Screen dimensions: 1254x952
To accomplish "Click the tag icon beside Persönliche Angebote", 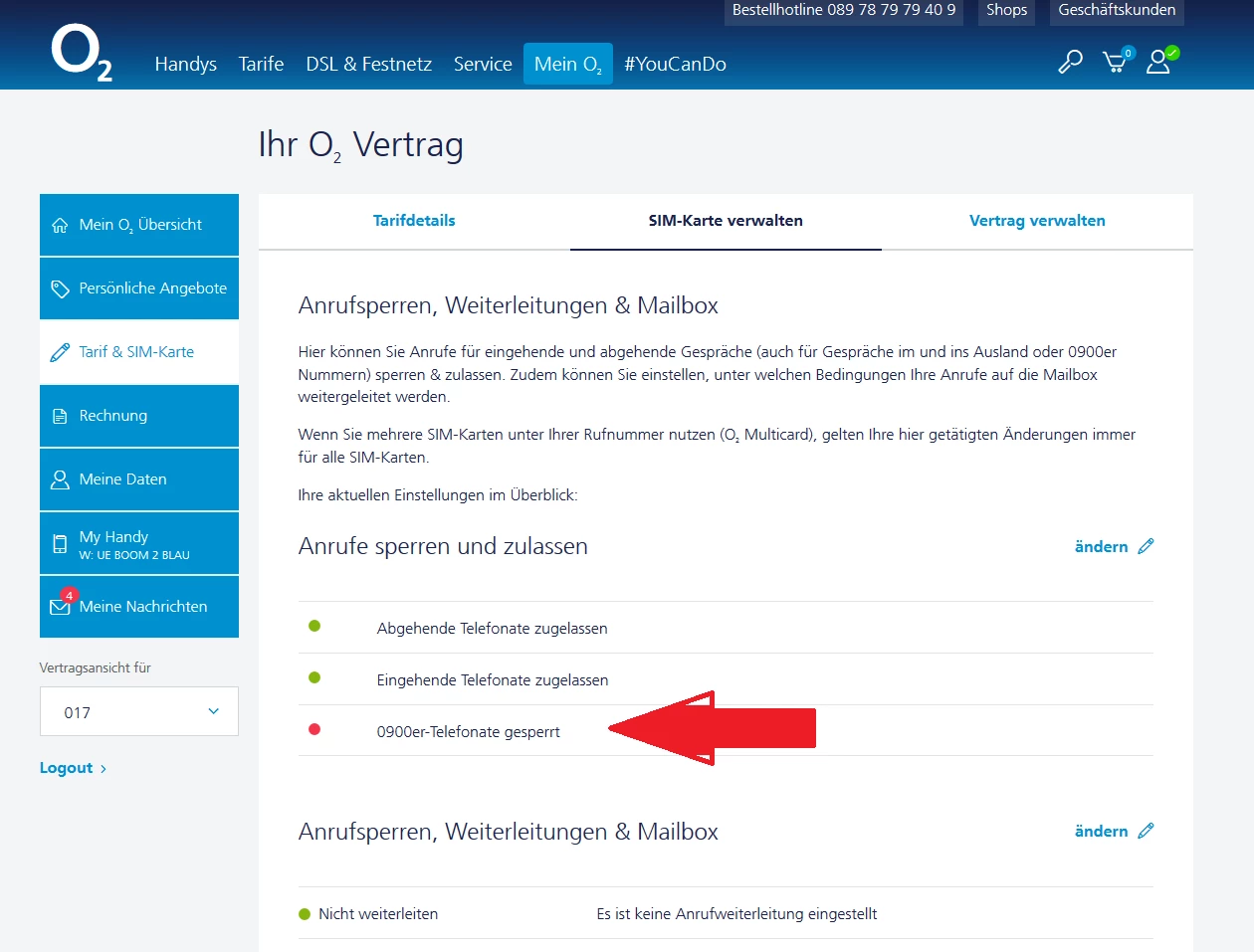I will [x=60, y=288].
